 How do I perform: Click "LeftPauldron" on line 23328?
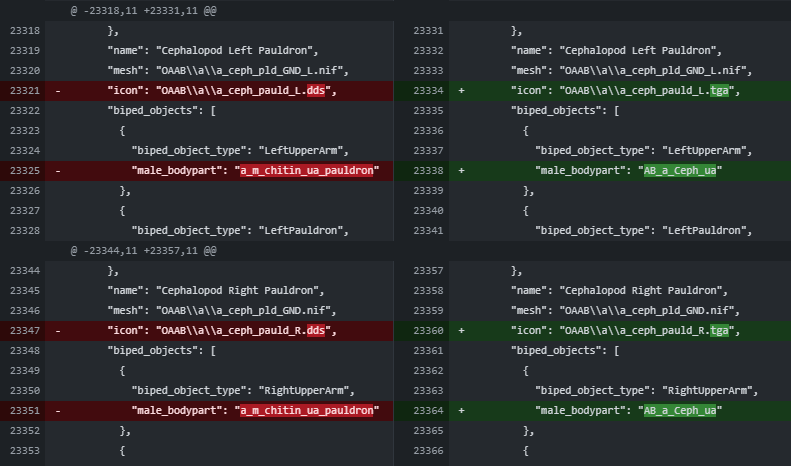click(x=301, y=230)
